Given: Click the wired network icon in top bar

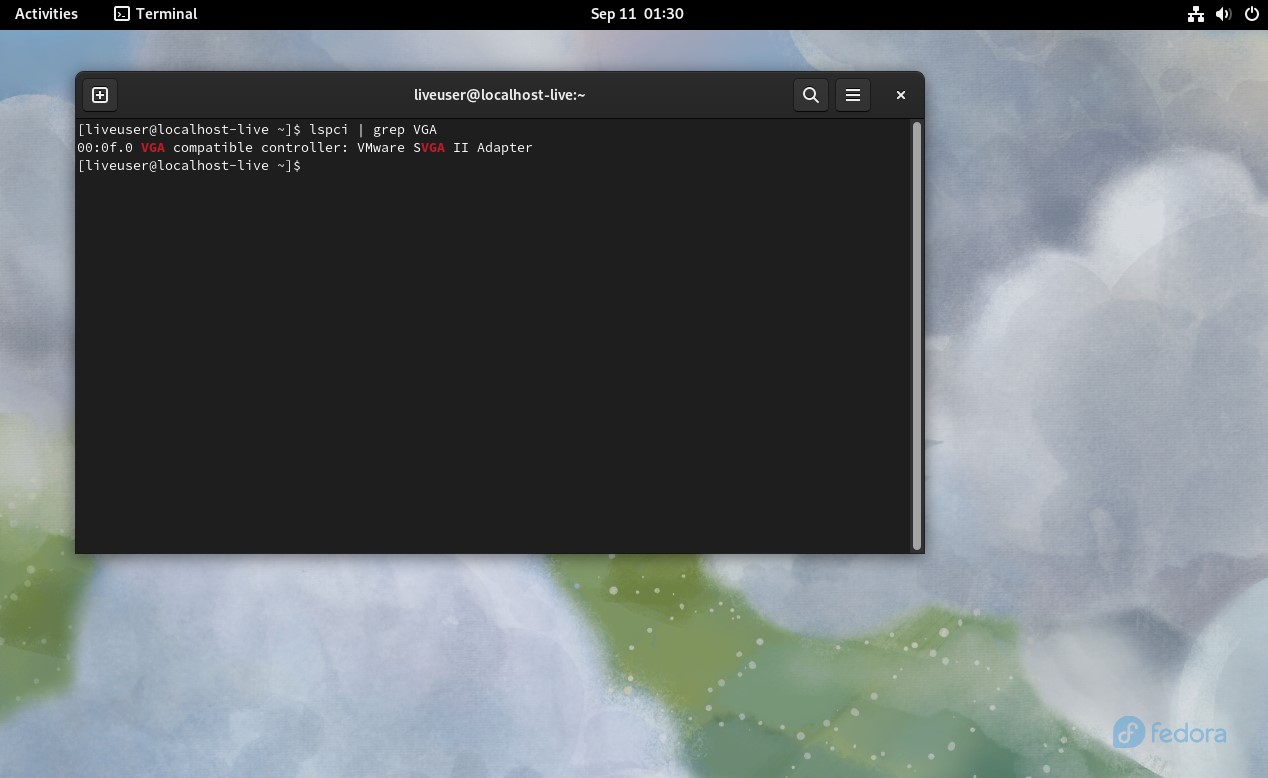Looking at the screenshot, I should tap(1196, 14).
